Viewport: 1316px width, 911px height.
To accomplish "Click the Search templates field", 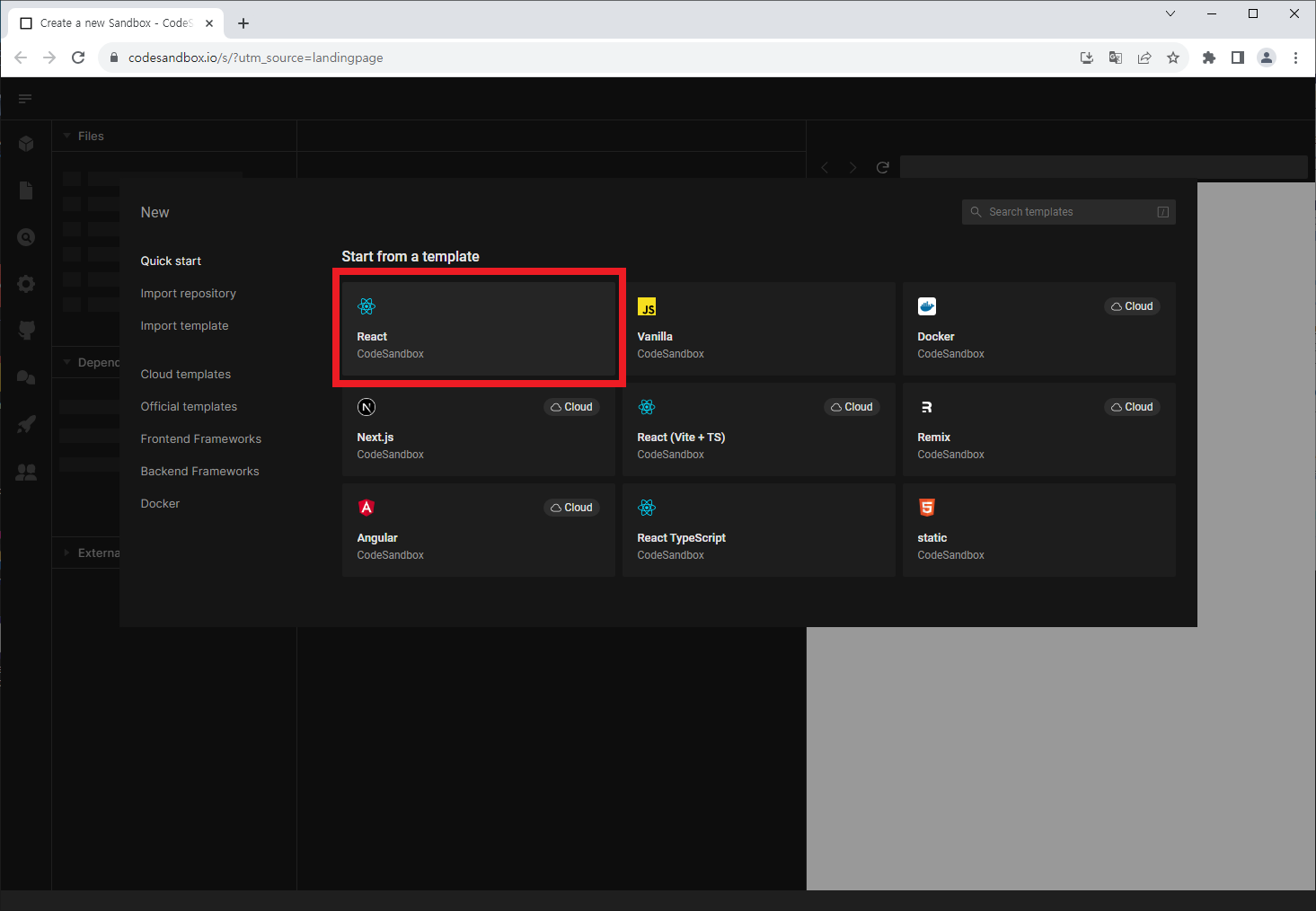I will (1068, 212).
